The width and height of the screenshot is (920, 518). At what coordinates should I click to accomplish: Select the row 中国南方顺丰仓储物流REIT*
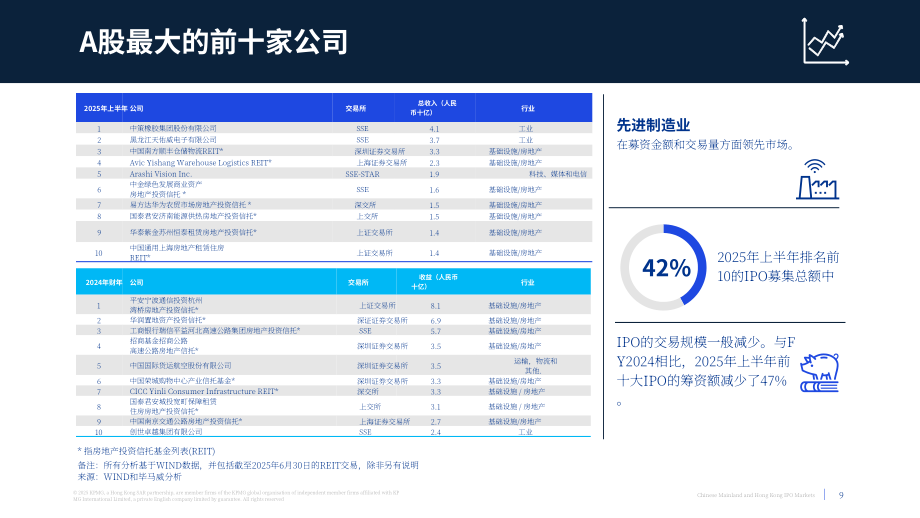(x=334, y=151)
